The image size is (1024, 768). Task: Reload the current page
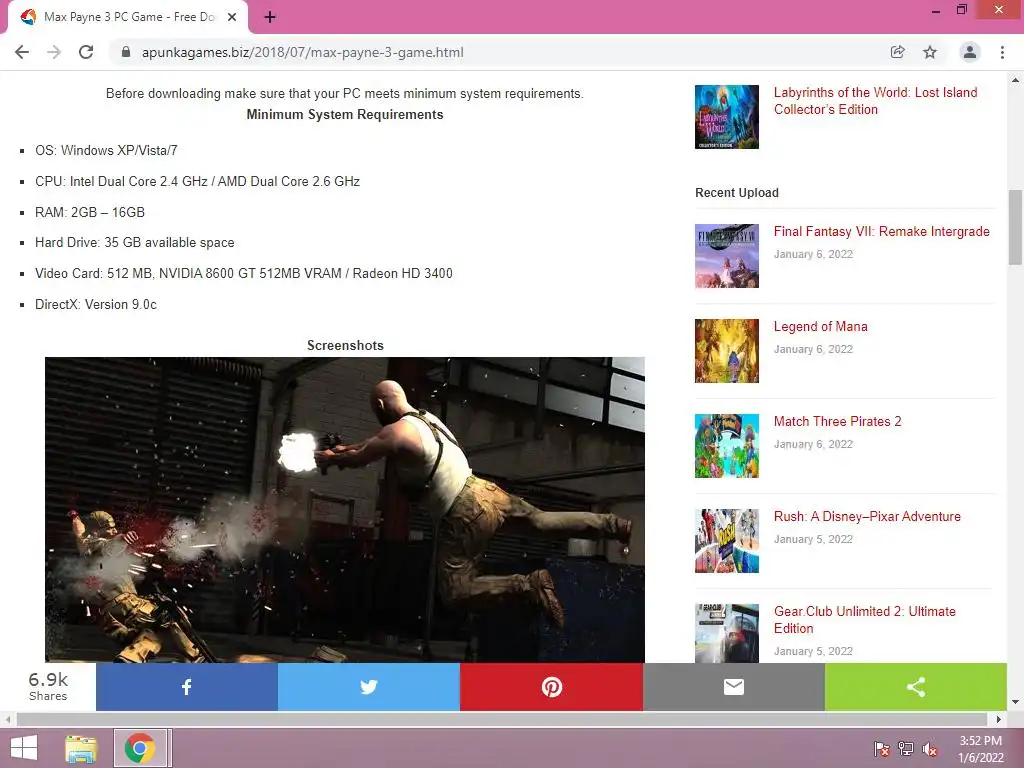coord(86,52)
